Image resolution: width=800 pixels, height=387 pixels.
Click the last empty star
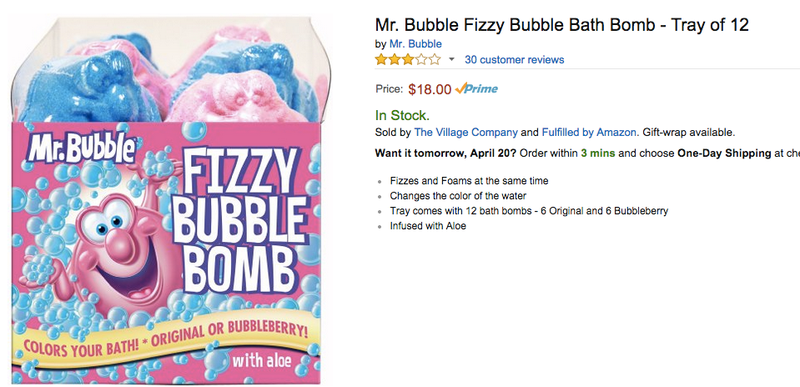coord(434,60)
